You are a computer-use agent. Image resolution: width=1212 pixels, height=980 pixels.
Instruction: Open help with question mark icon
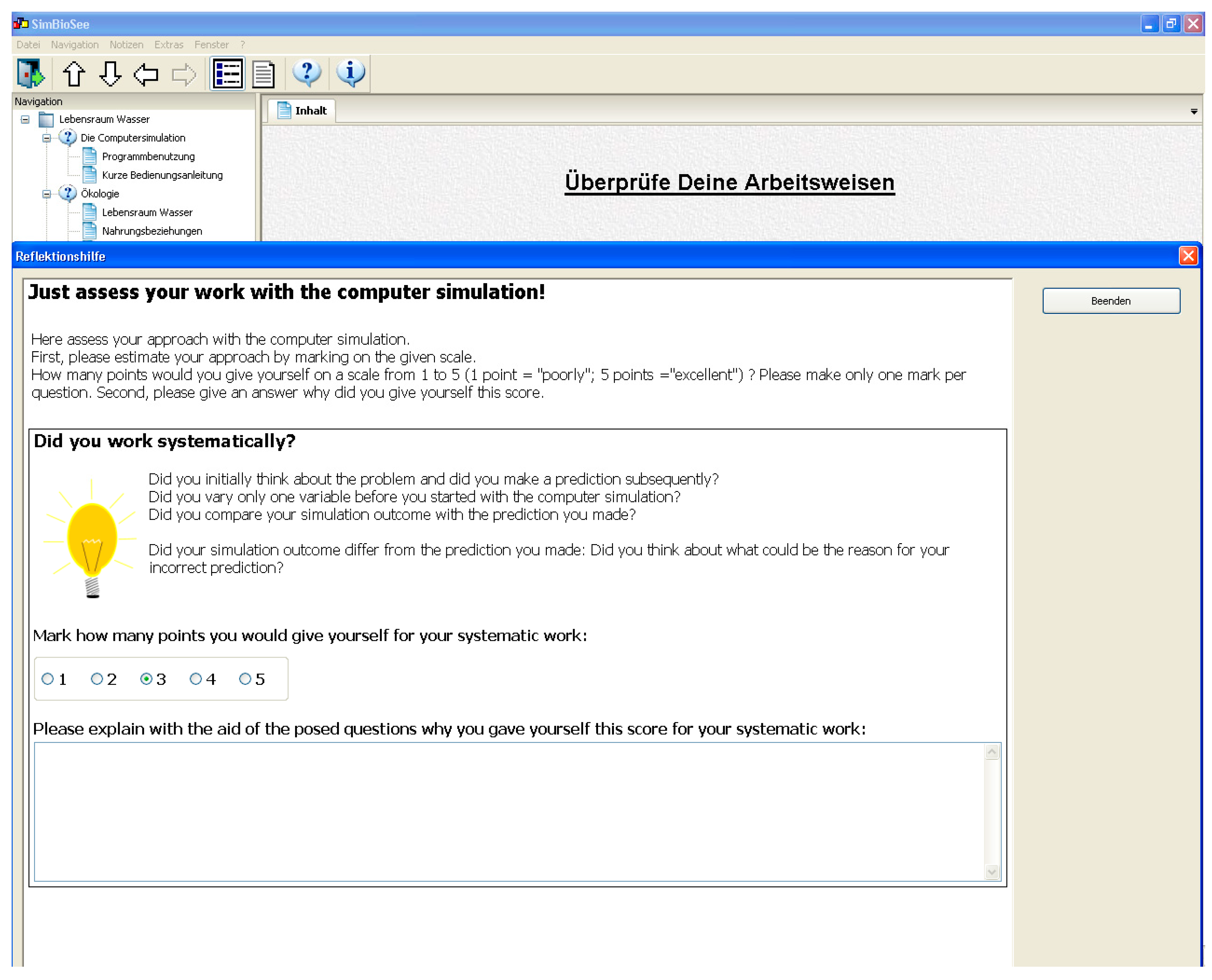click(307, 73)
